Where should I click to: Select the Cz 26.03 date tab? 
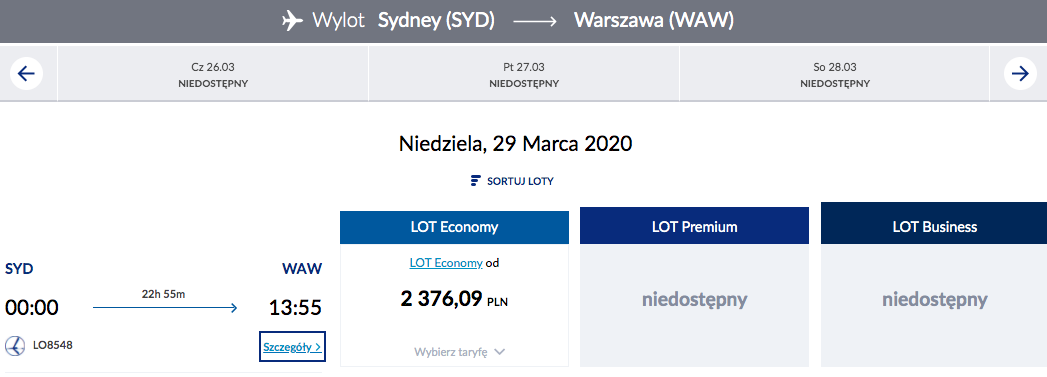point(213,74)
